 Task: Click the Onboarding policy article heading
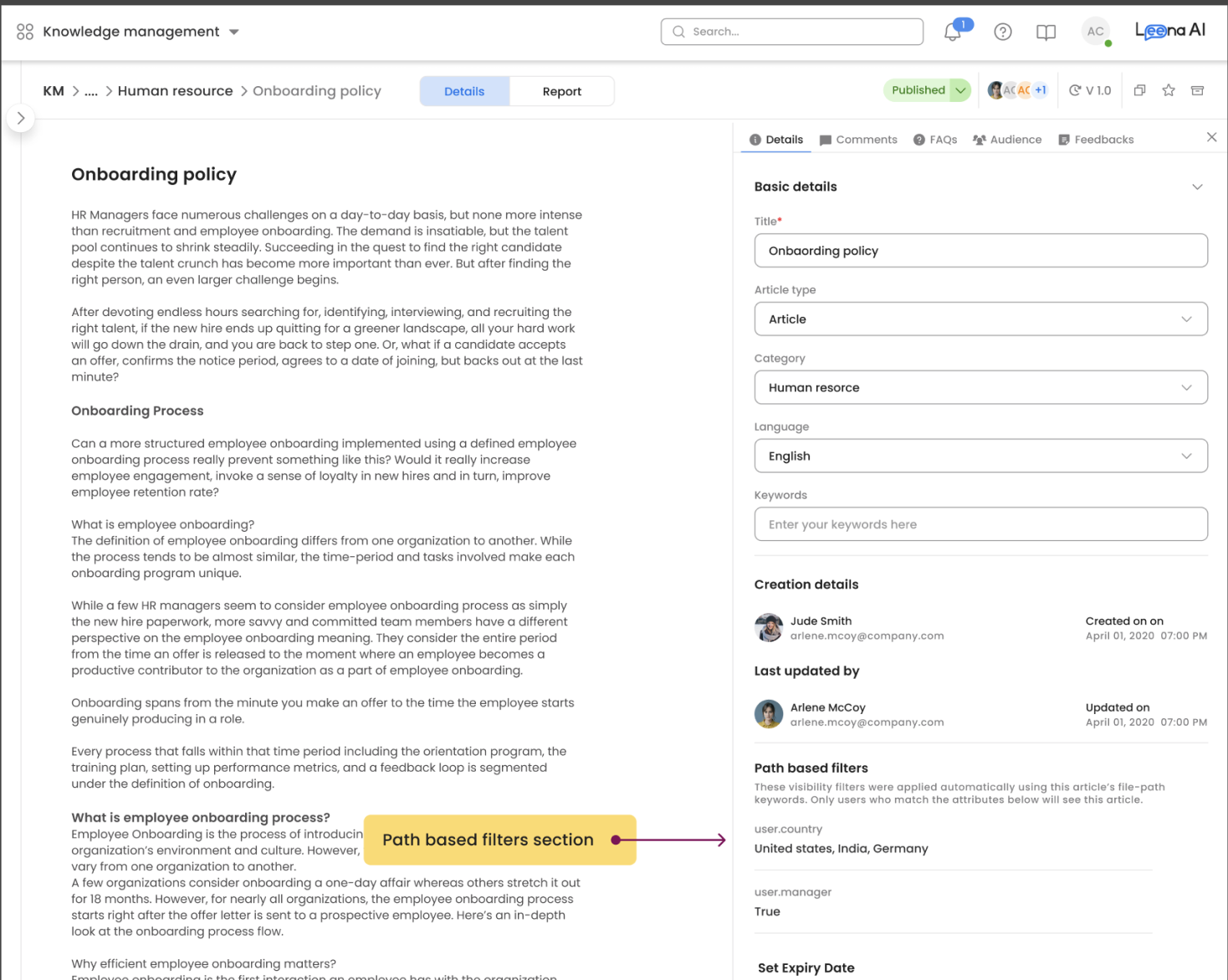click(154, 175)
